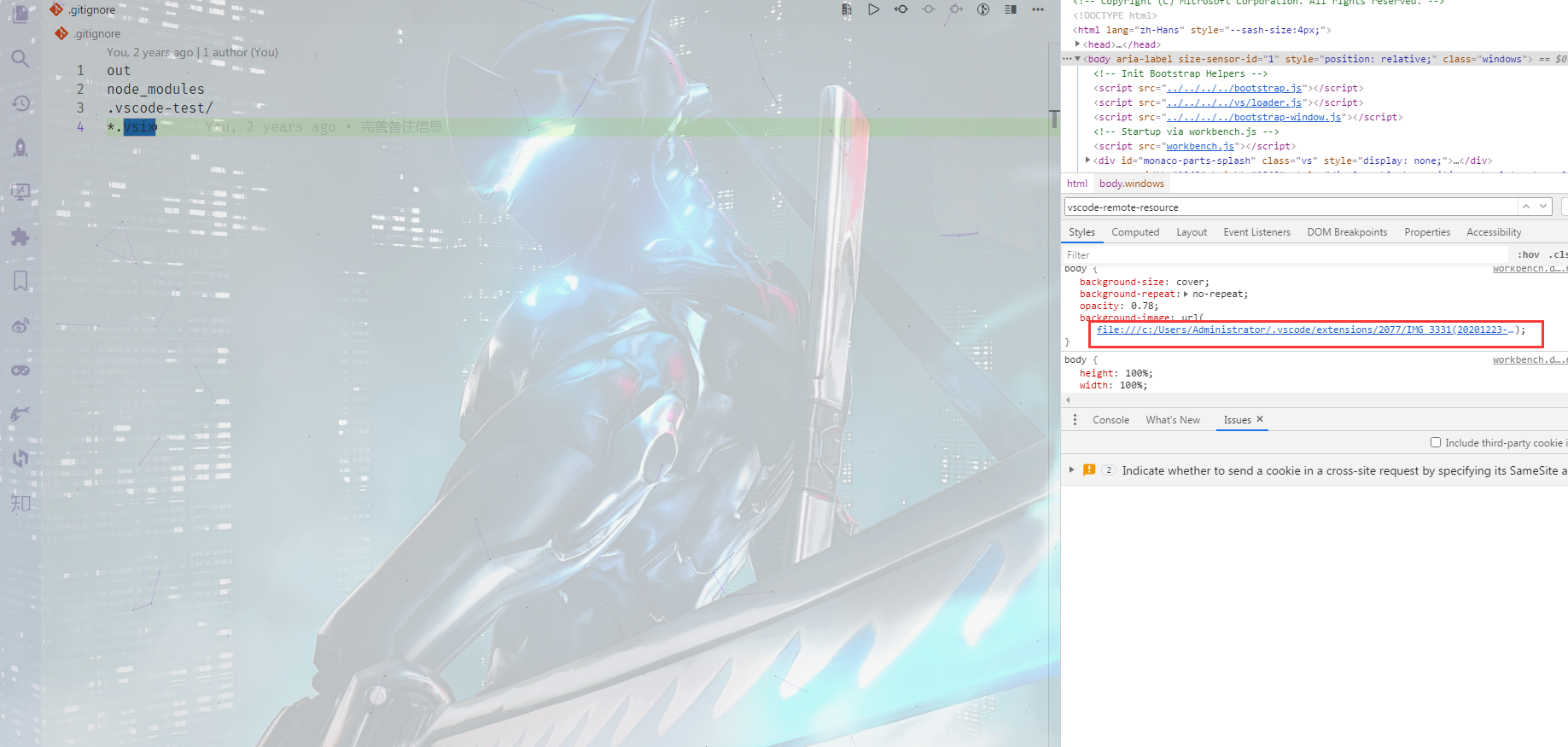Open the What's New drawer tab

[x=1173, y=420]
